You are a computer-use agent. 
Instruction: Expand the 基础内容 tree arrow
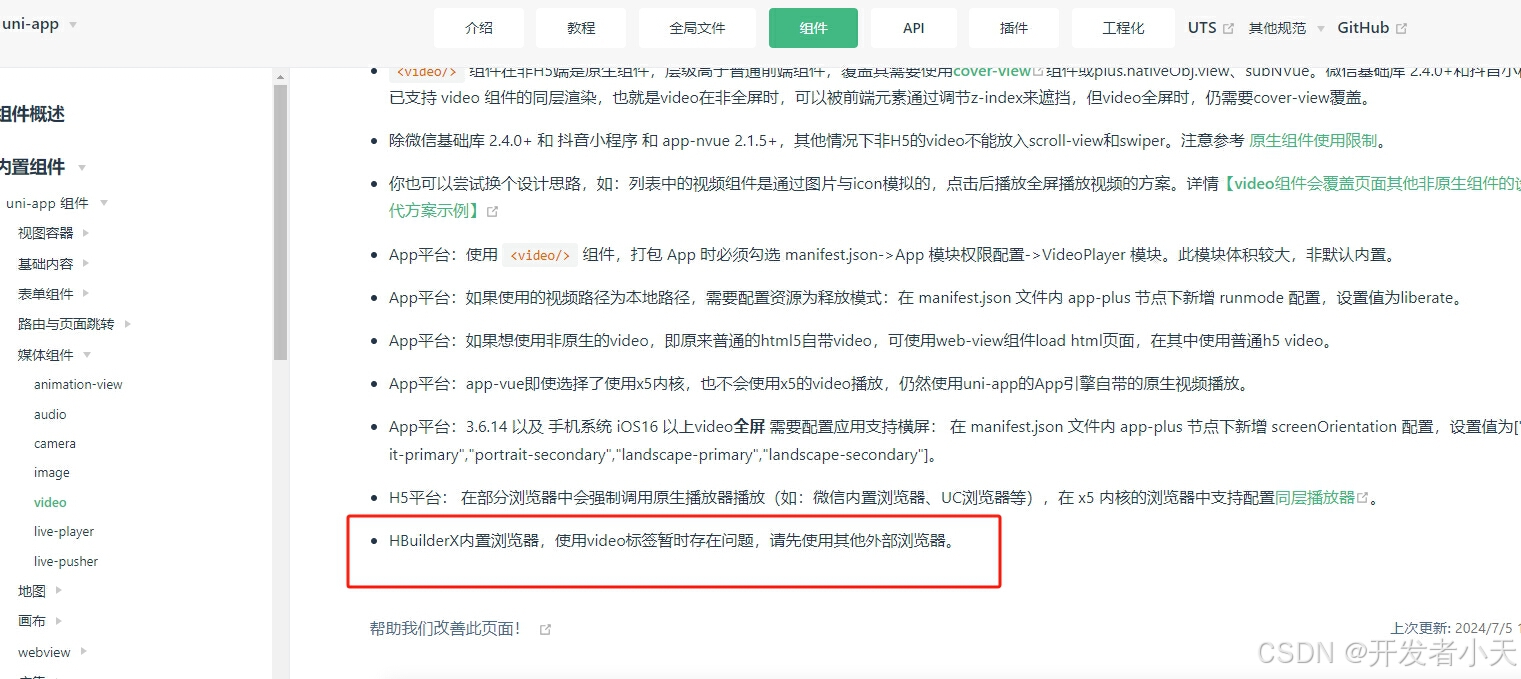[x=86, y=263]
